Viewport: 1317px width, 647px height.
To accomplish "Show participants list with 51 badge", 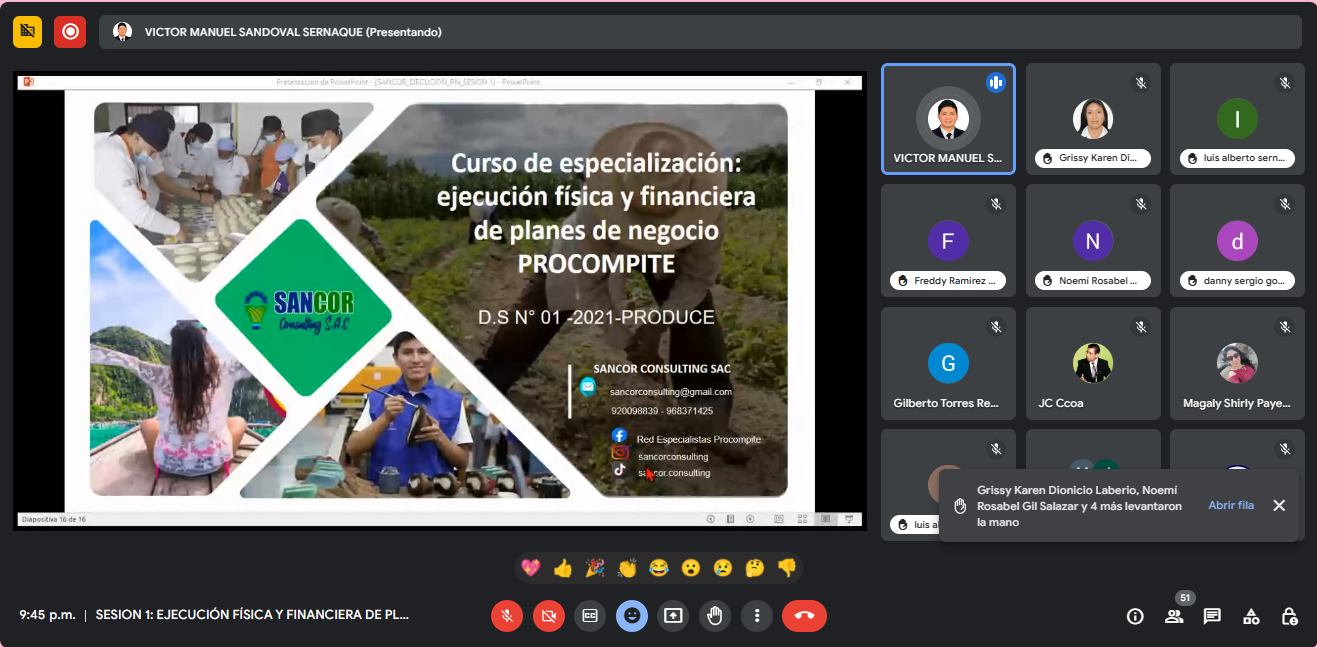I will tap(1174, 616).
